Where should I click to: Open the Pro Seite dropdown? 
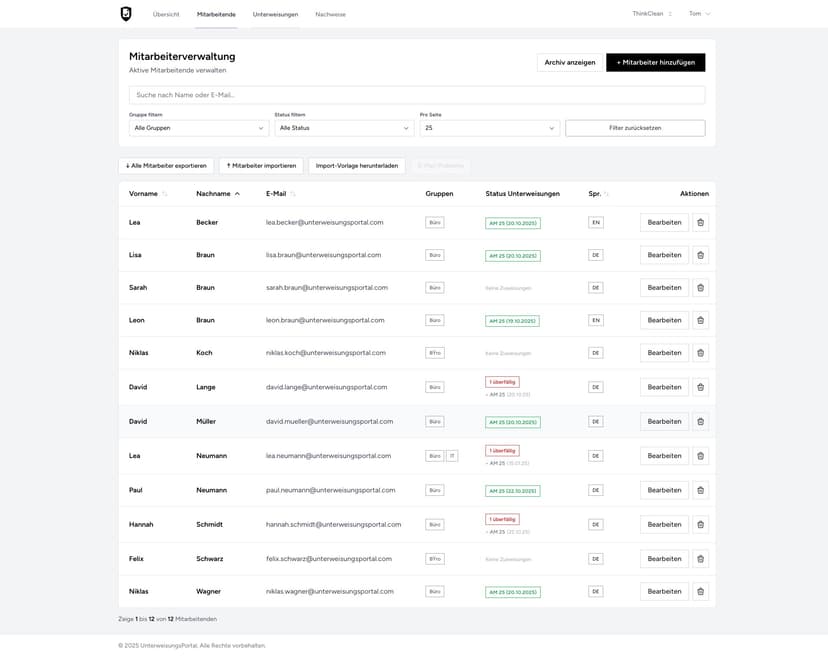click(x=489, y=128)
